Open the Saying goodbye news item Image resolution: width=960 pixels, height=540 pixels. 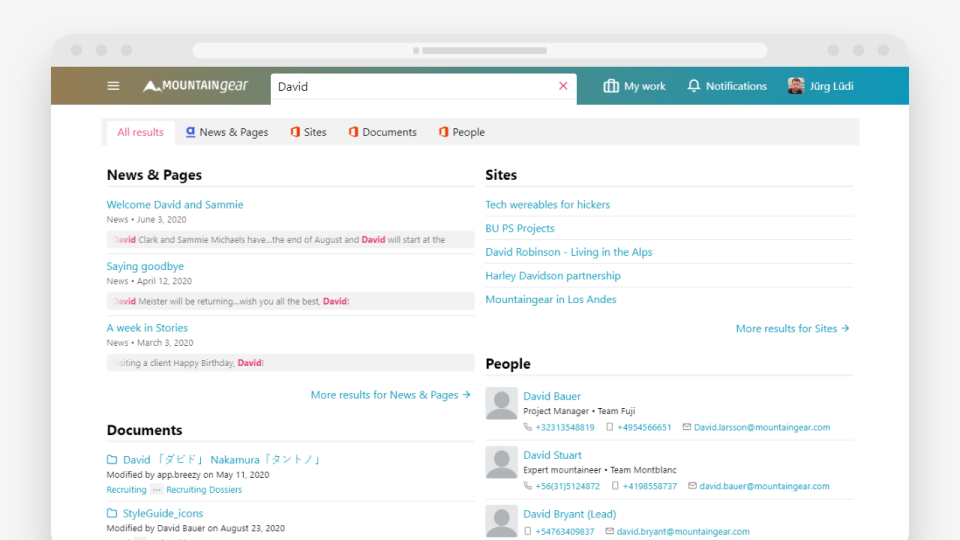tap(145, 266)
